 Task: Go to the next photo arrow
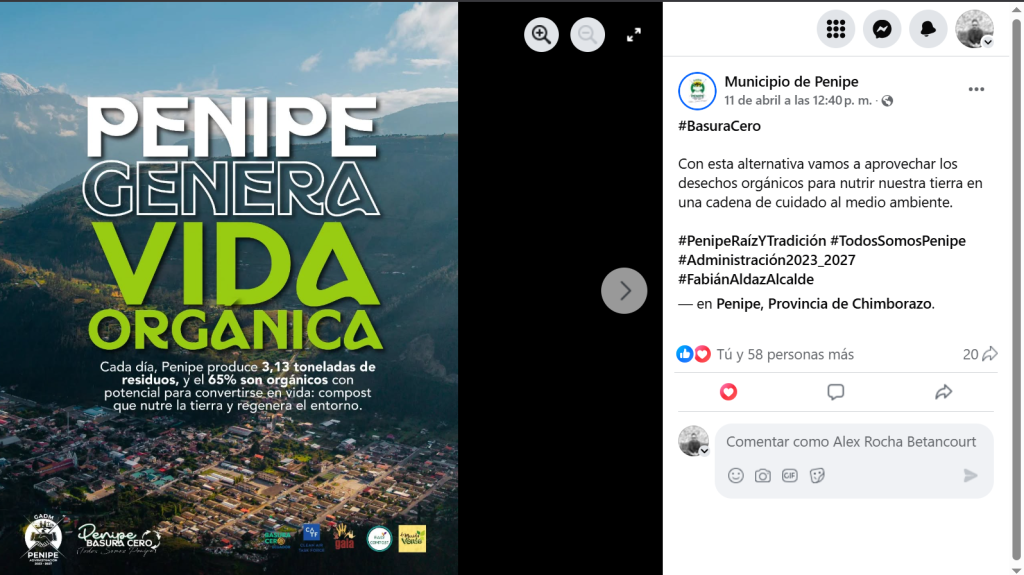click(x=624, y=291)
